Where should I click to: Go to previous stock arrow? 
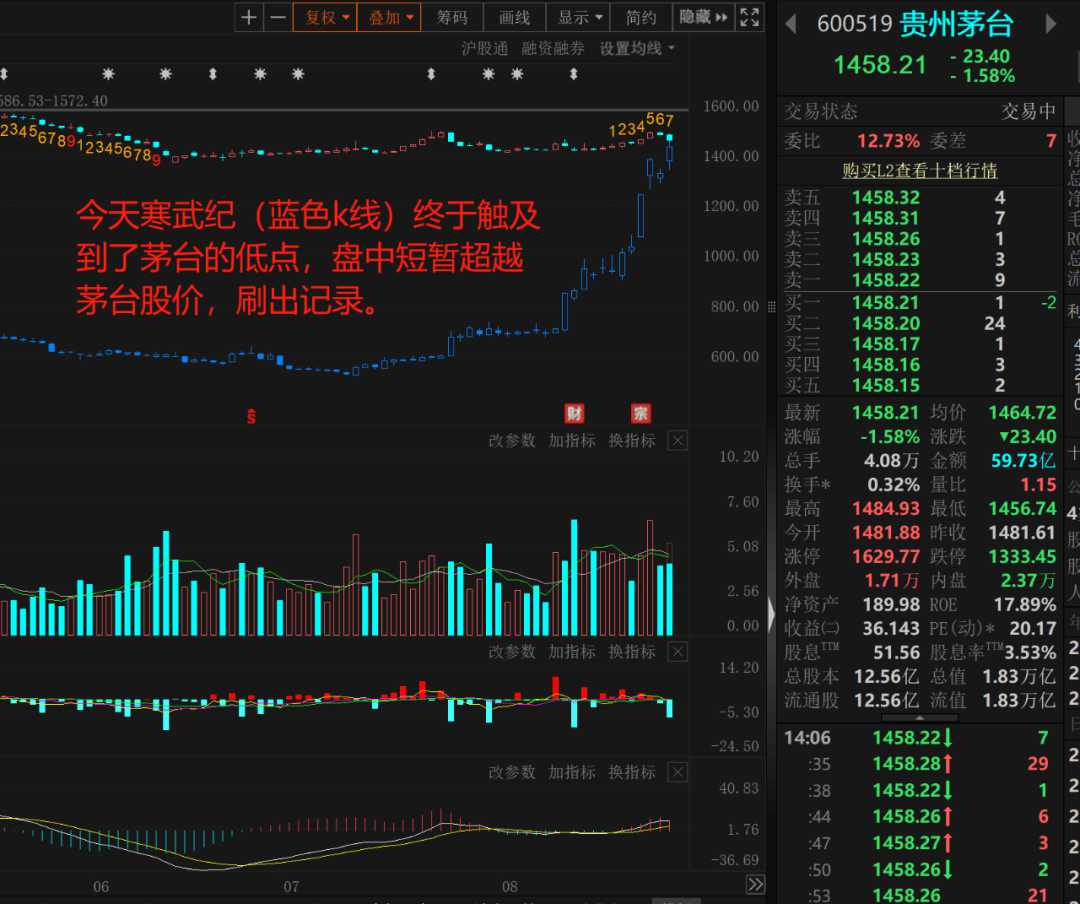point(791,24)
